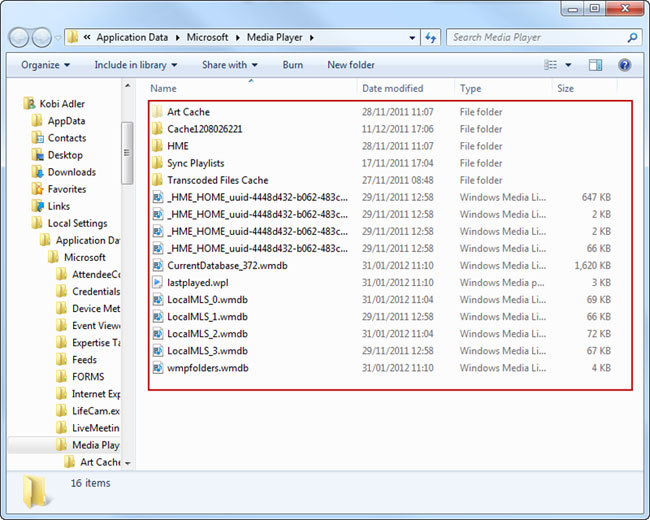
Task: Click the Search Media Player field
Action: point(535,38)
